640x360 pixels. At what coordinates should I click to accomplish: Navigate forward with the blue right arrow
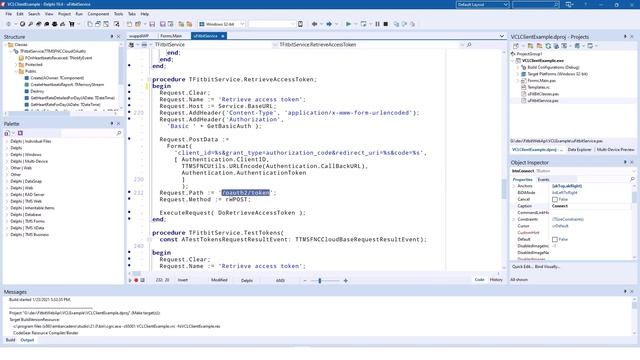point(329,24)
